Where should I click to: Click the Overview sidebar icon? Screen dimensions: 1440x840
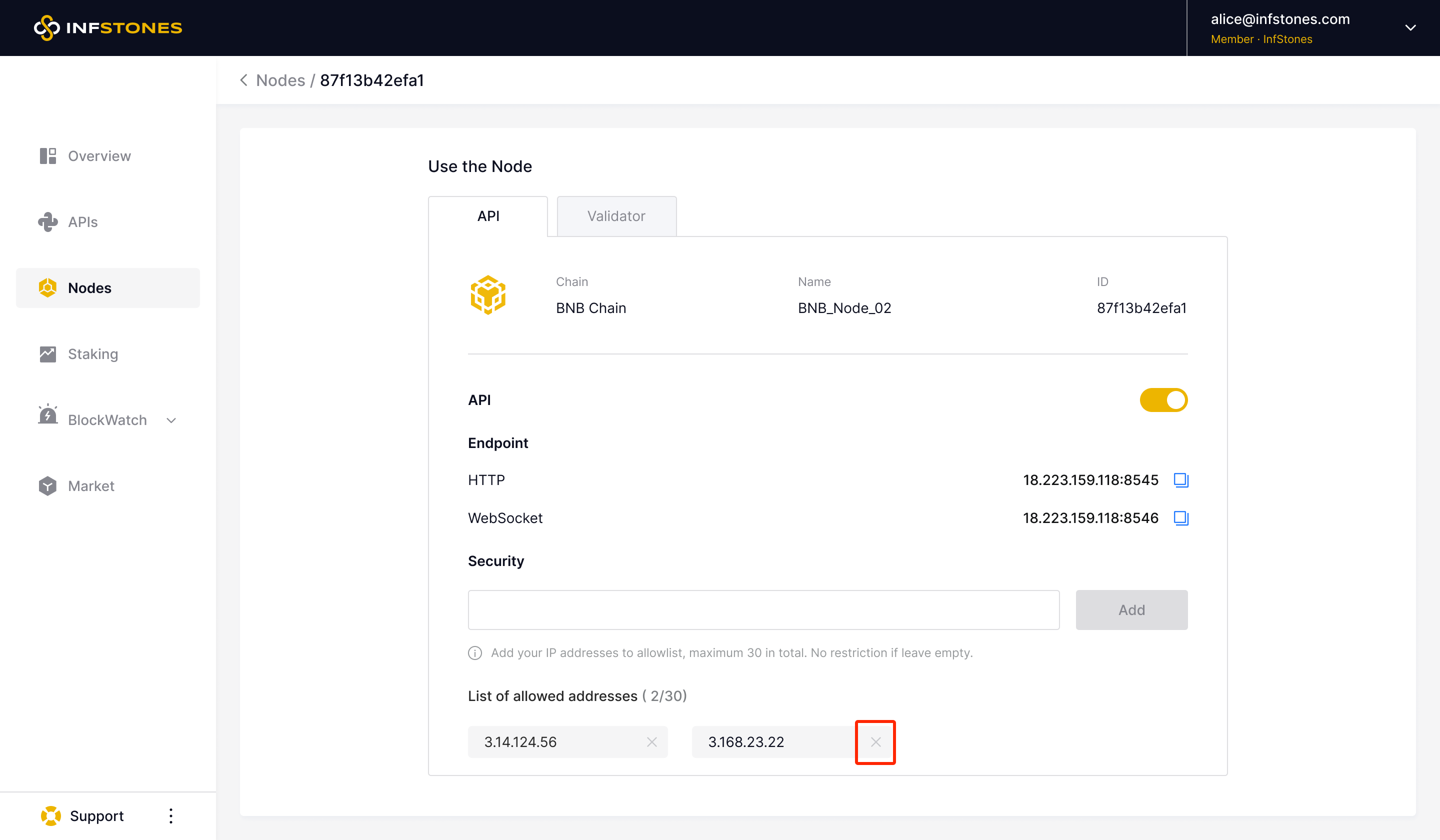coord(48,156)
